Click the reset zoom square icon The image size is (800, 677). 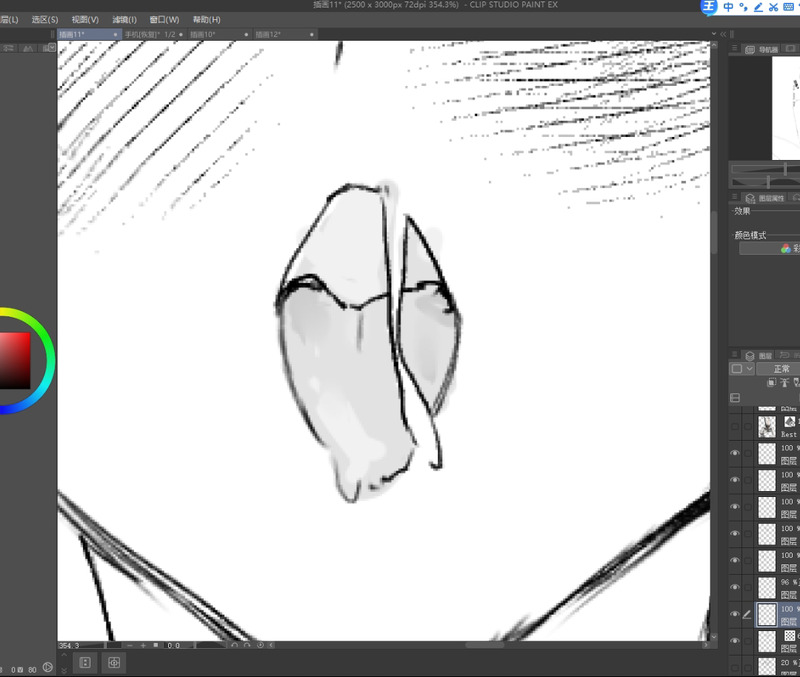click(x=156, y=645)
